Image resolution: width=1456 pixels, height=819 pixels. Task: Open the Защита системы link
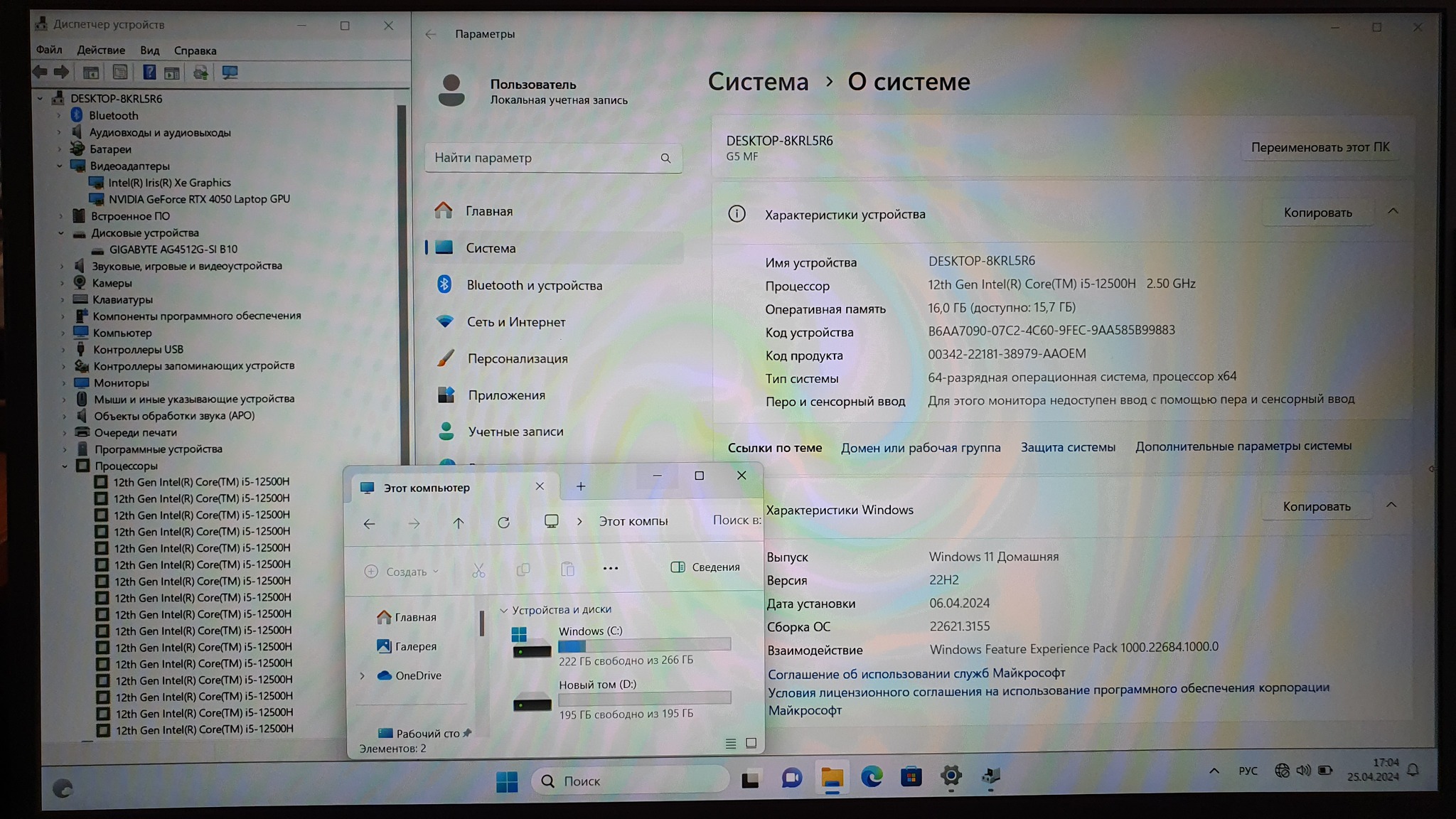point(1068,447)
